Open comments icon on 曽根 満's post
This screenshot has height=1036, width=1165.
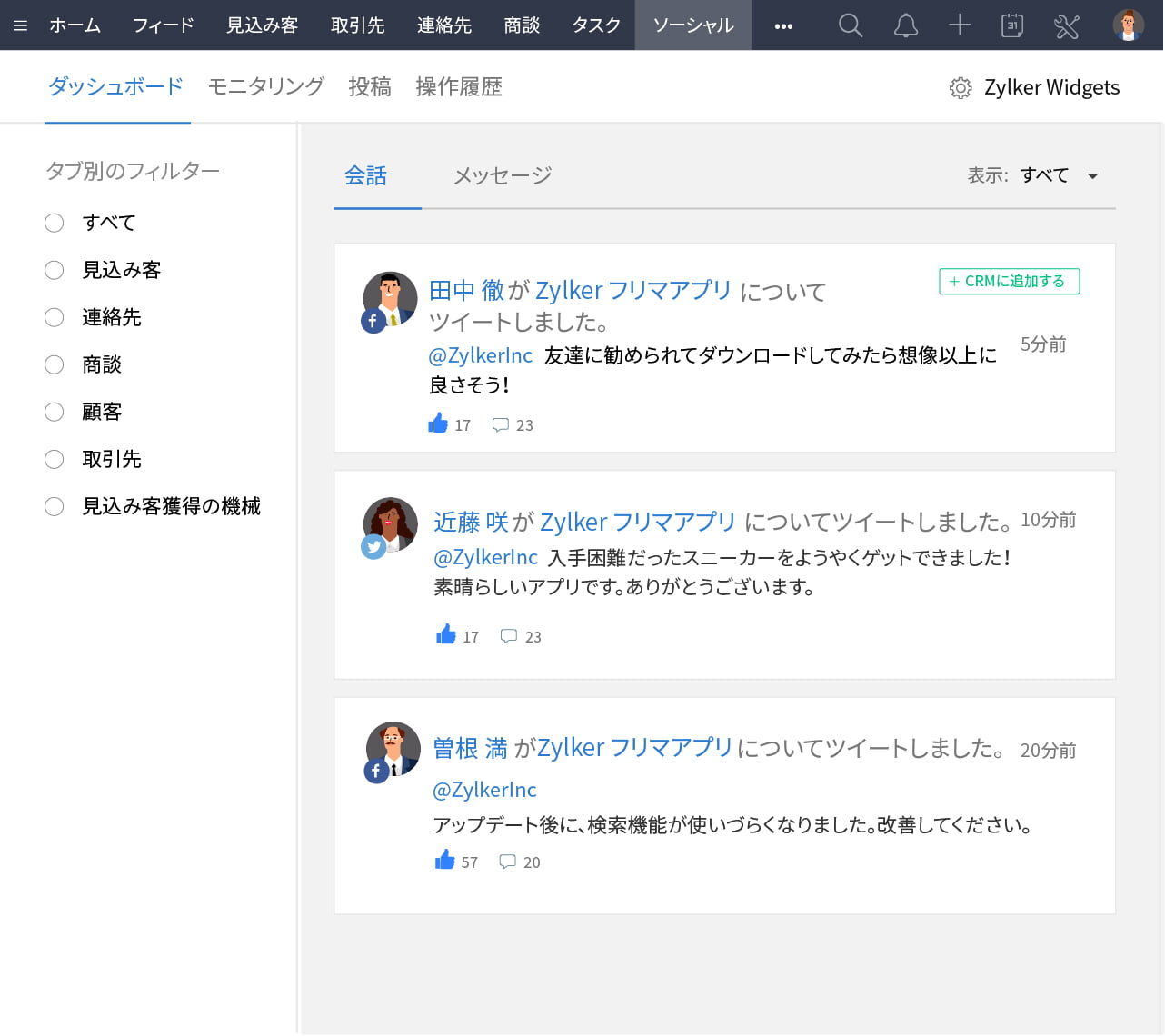pyautogui.click(x=507, y=862)
